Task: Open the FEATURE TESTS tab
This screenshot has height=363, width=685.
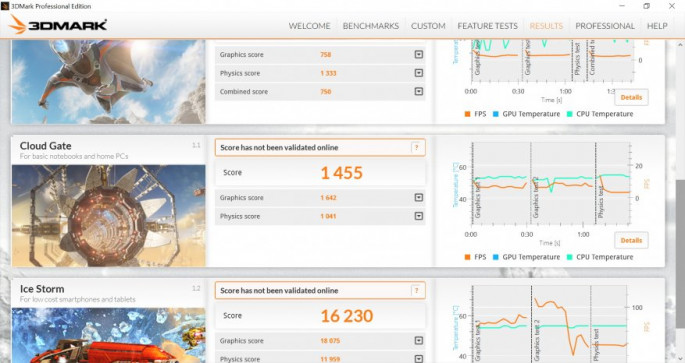Action: pos(487,26)
